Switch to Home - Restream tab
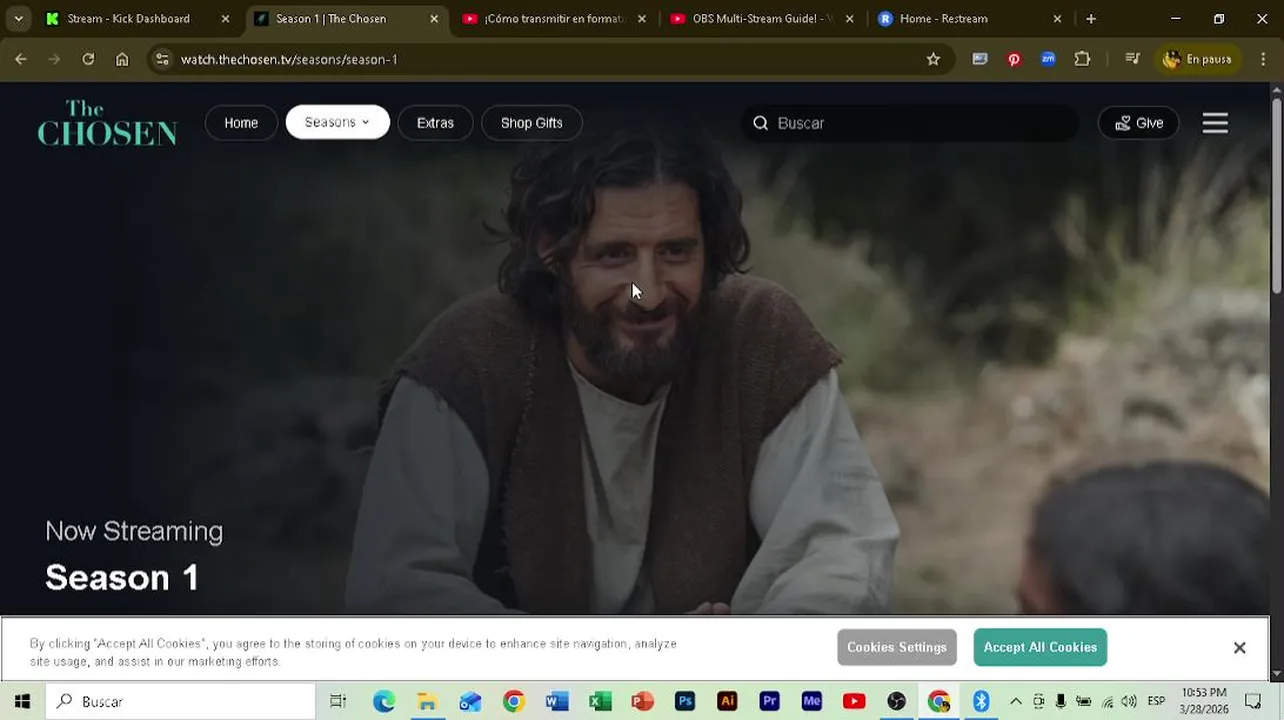The width and height of the screenshot is (1284, 720). (970, 18)
